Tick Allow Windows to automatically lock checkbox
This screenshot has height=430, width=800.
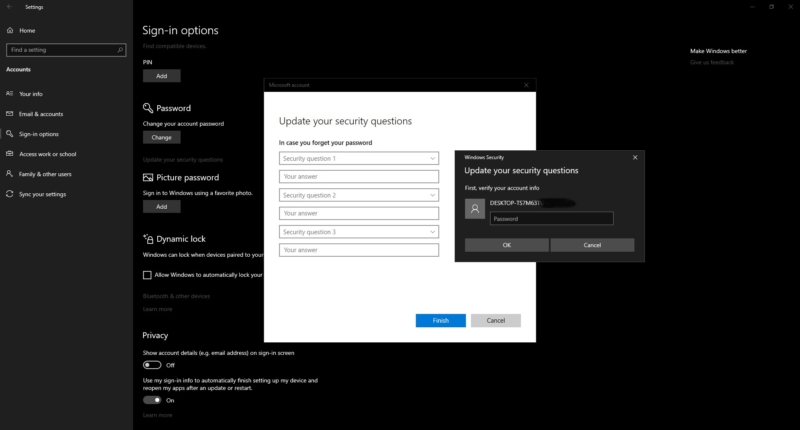click(147, 275)
